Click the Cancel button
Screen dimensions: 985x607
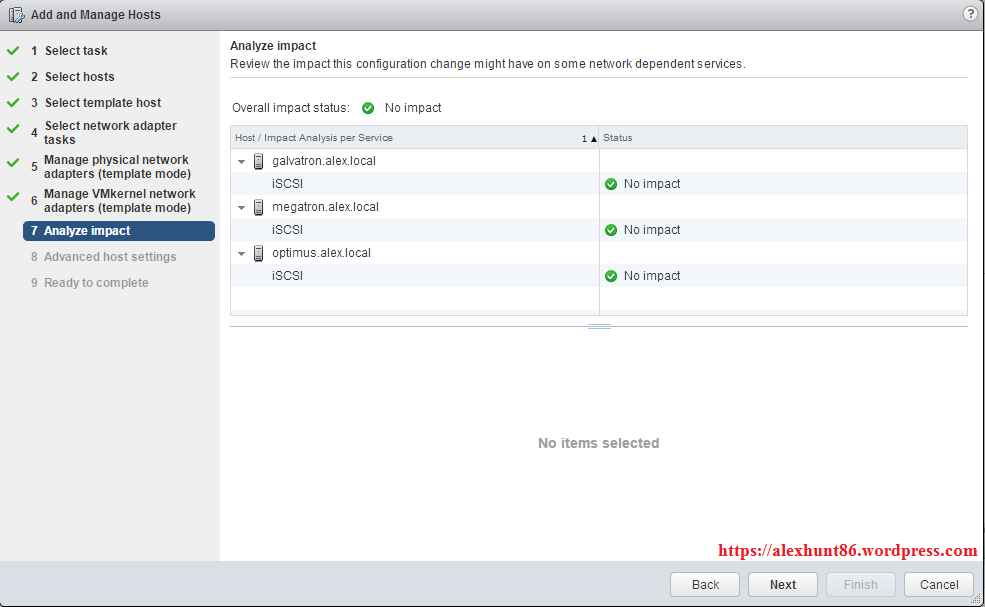coord(939,584)
